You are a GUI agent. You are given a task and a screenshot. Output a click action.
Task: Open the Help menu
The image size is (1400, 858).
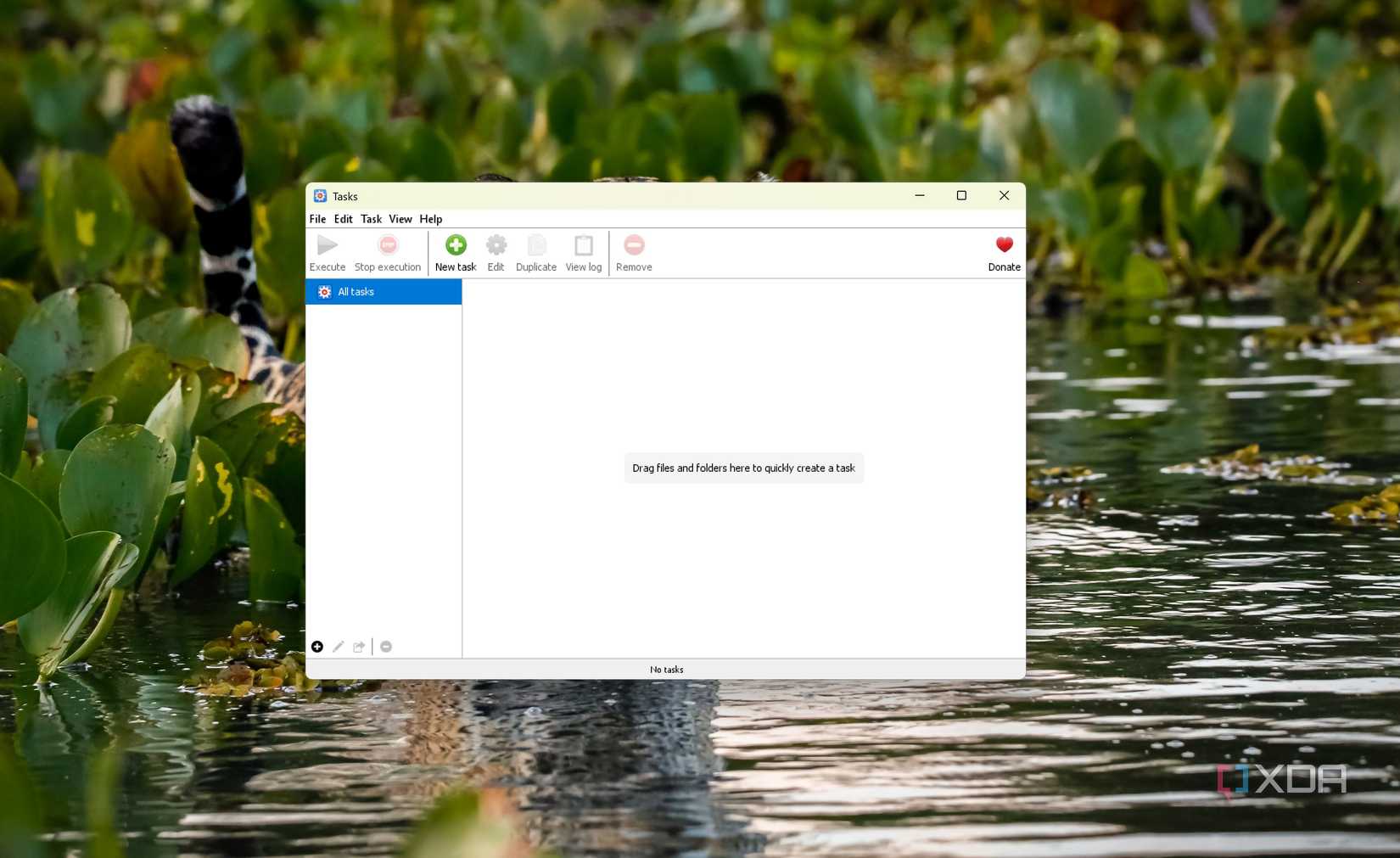430,219
